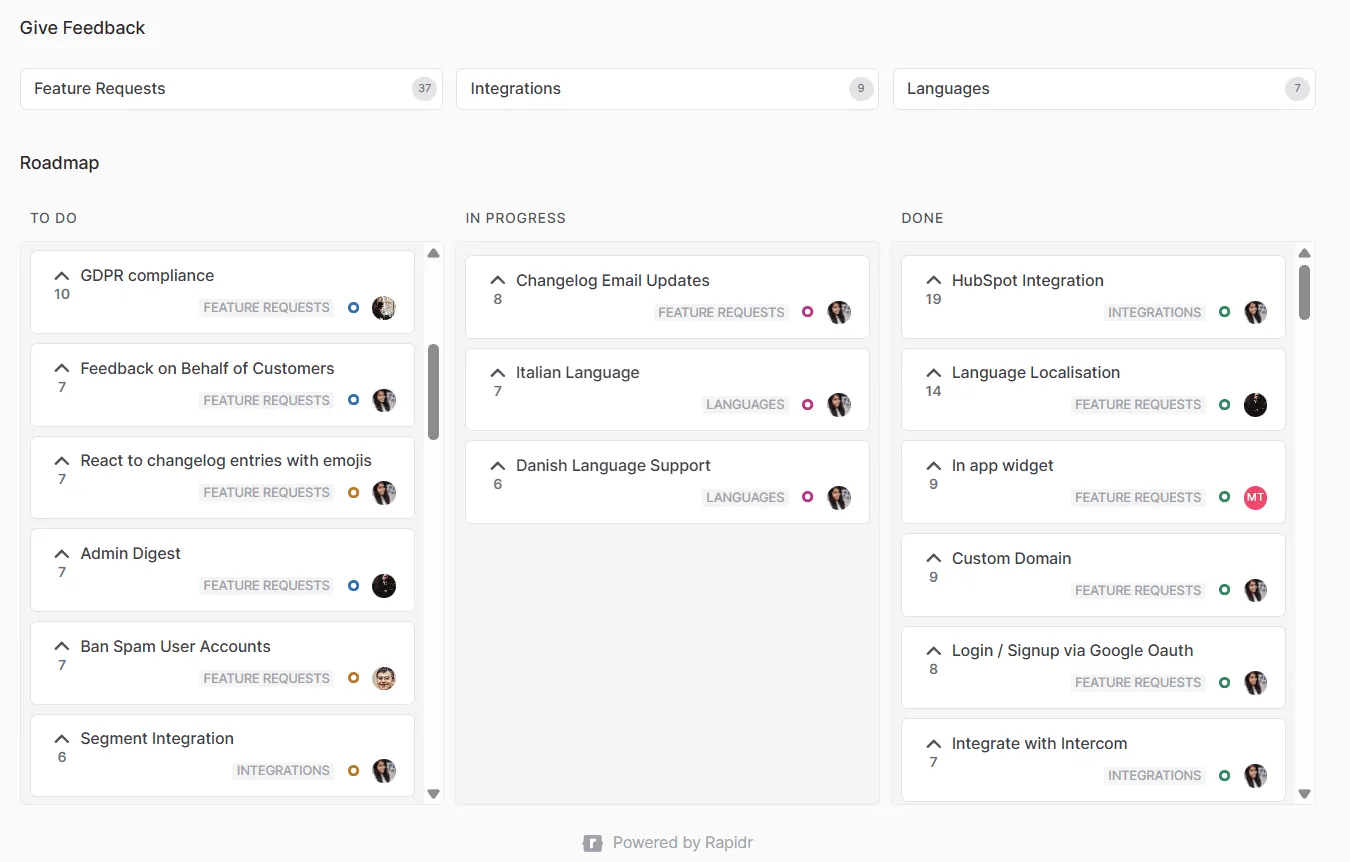Upvote the Custom Domain card
Image resolution: width=1350 pixels, height=862 pixels.
click(x=934, y=559)
